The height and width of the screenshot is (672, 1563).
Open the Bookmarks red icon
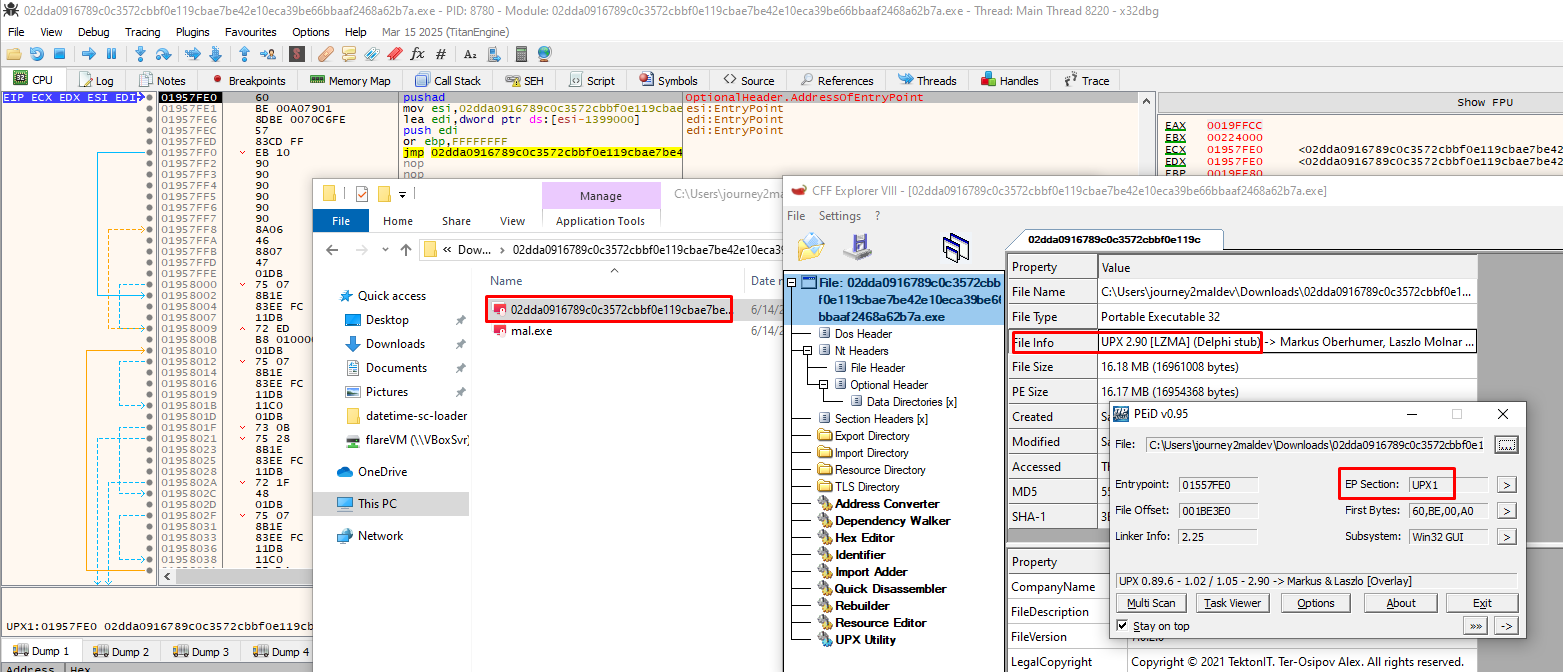pyautogui.click(x=395, y=54)
